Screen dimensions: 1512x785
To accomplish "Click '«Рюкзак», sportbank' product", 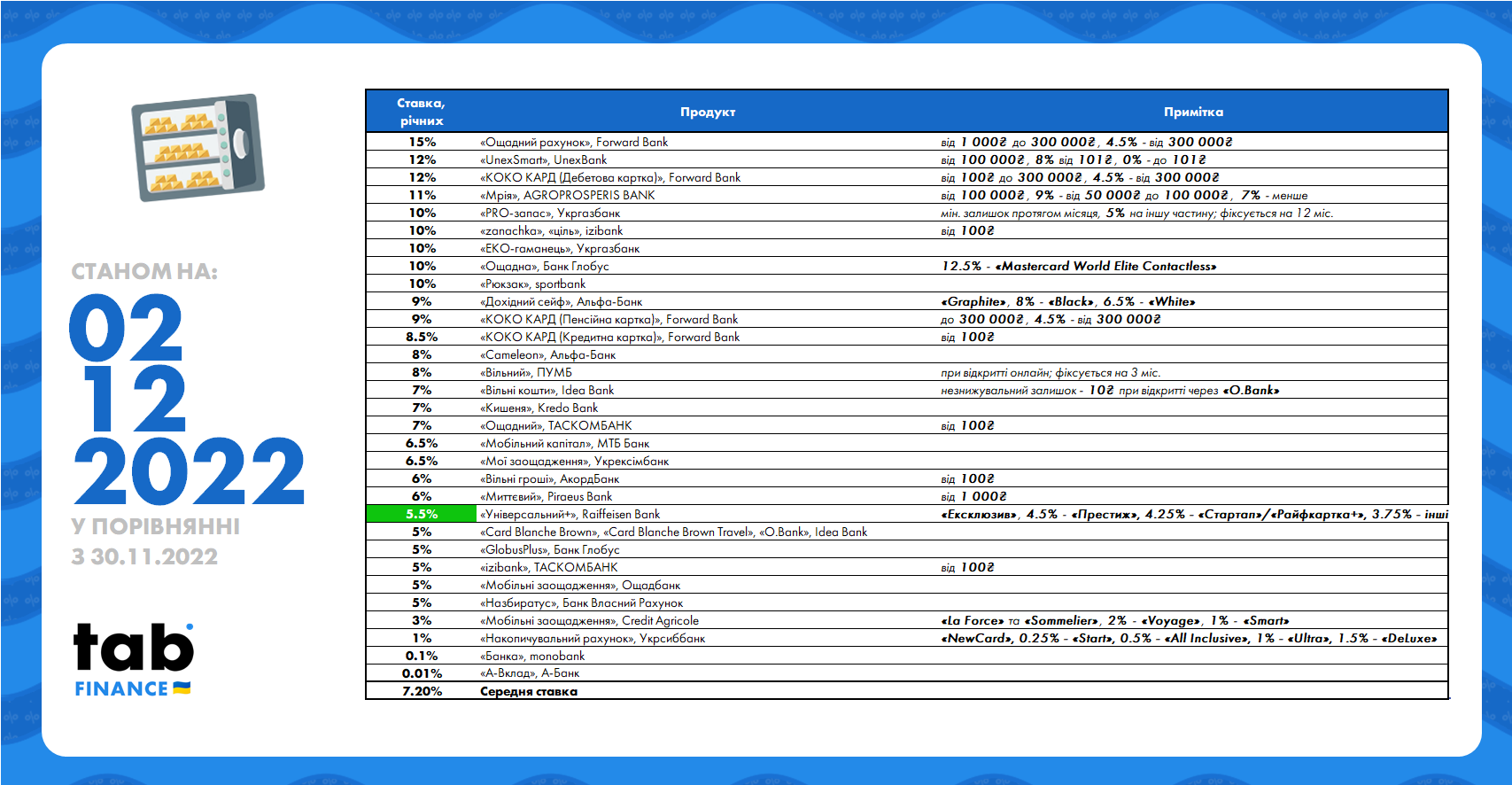I will coord(532,284).
